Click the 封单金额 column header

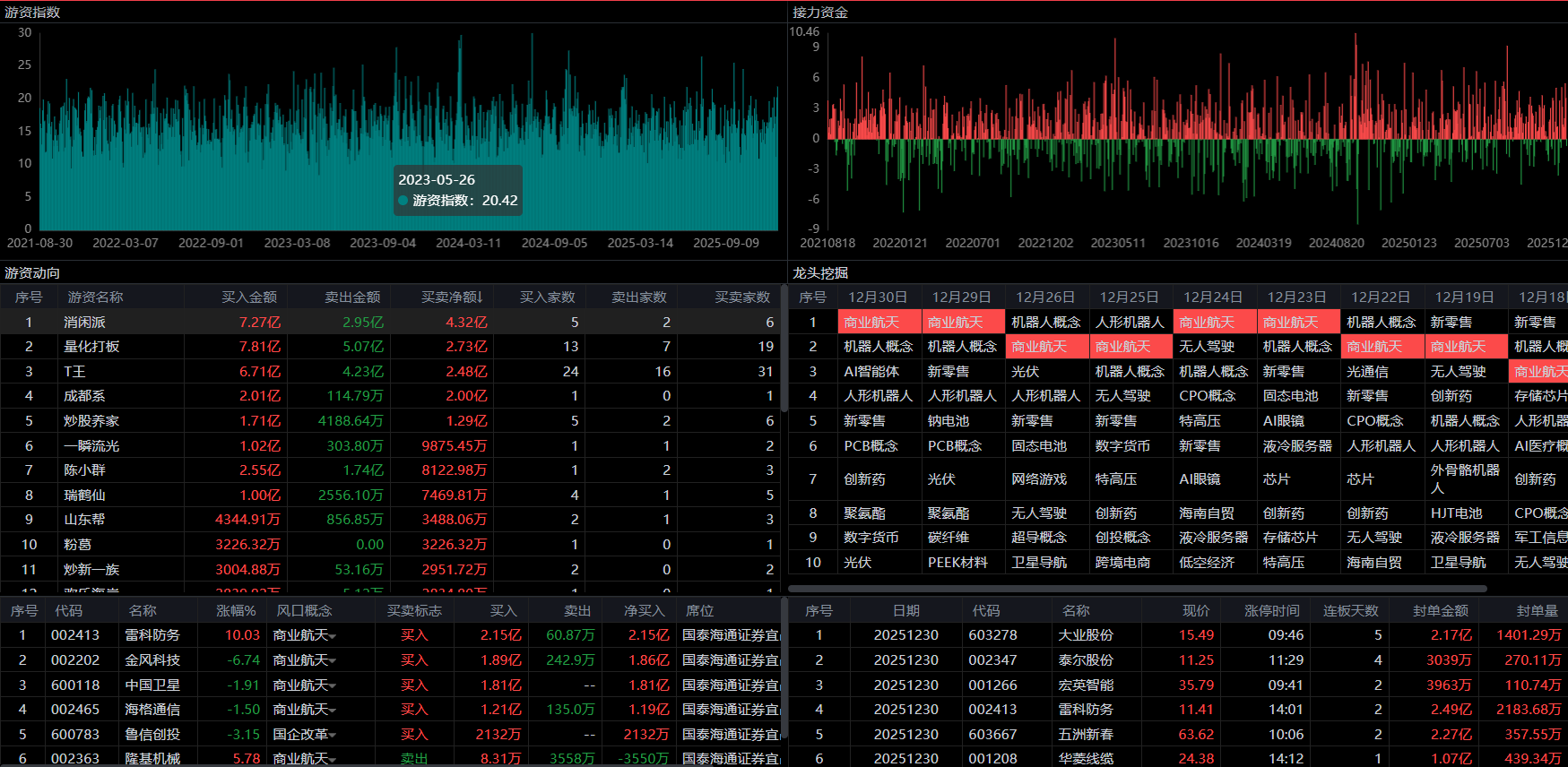1440,610
